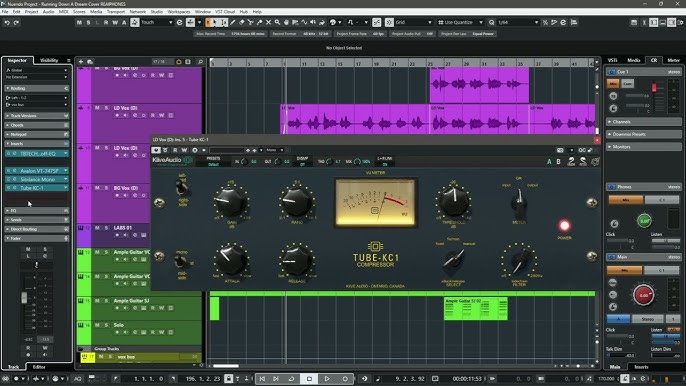The height and width of the screenshot is (386, 686).
Task: Toggle Auto-Scroll button in the toolbar
Action: pos(190,22)
